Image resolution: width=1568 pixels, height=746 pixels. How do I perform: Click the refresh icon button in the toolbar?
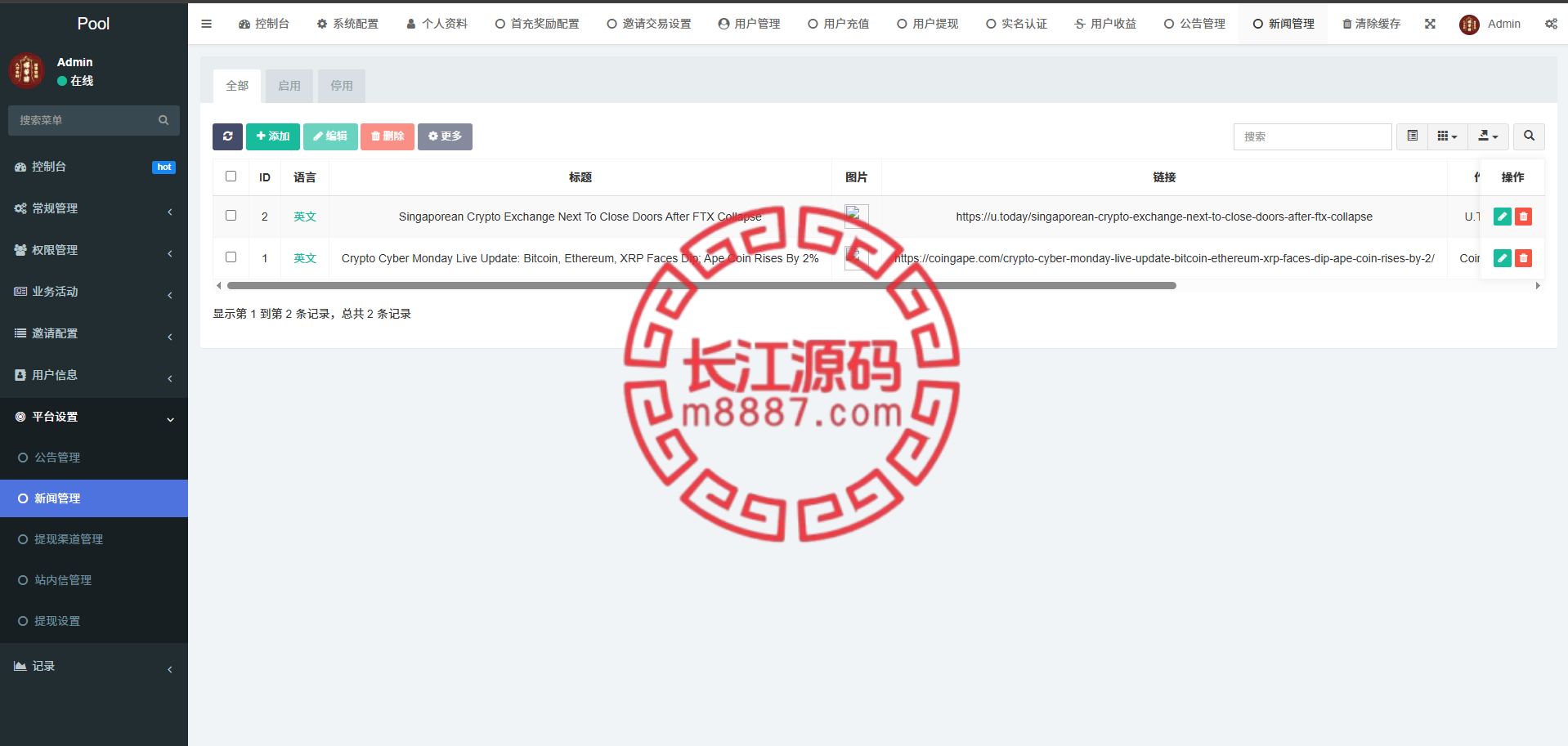pyautogui.click(x=227, y=136)
